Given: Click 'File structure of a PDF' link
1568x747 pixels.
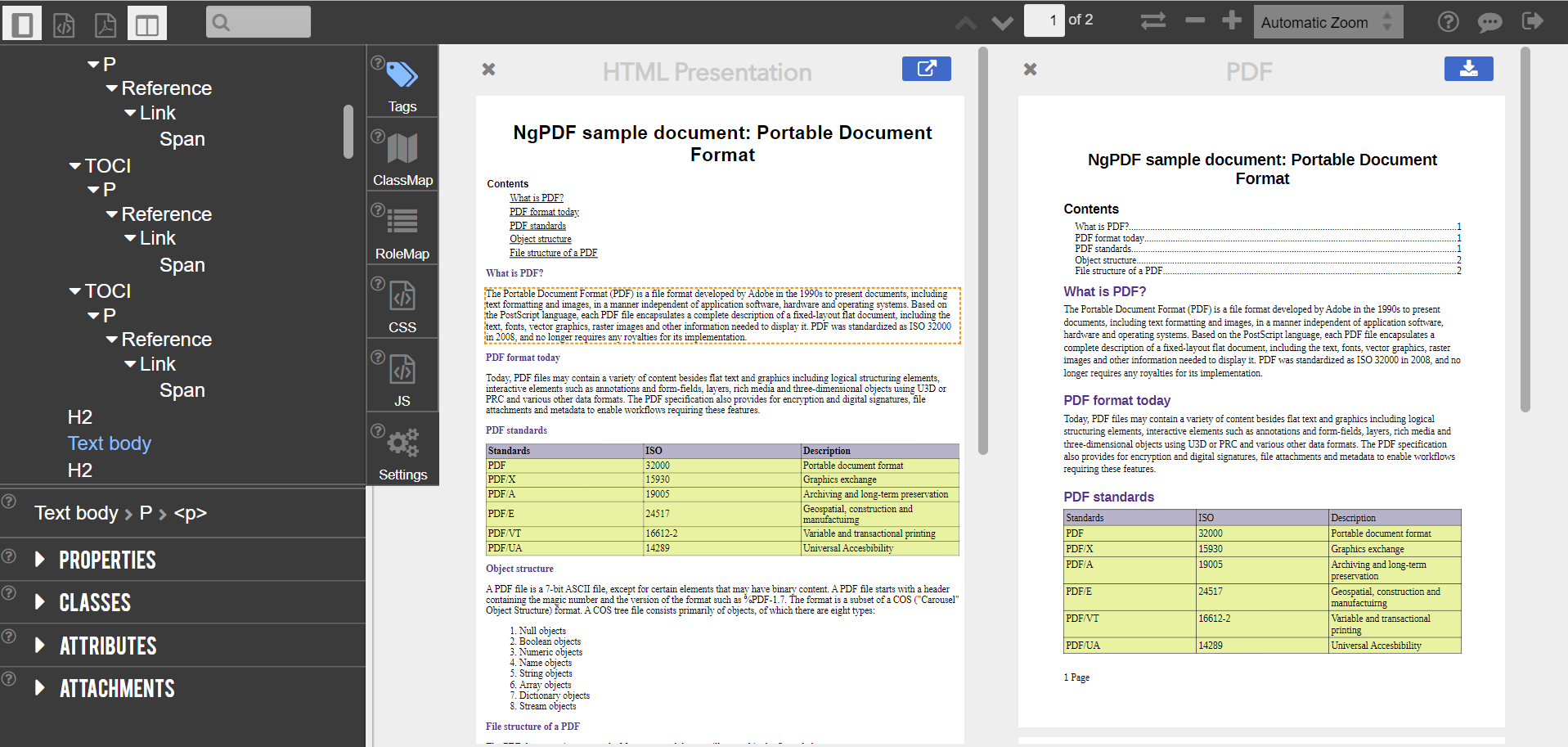Looking at the screenshot, I should tap(553, 253).
